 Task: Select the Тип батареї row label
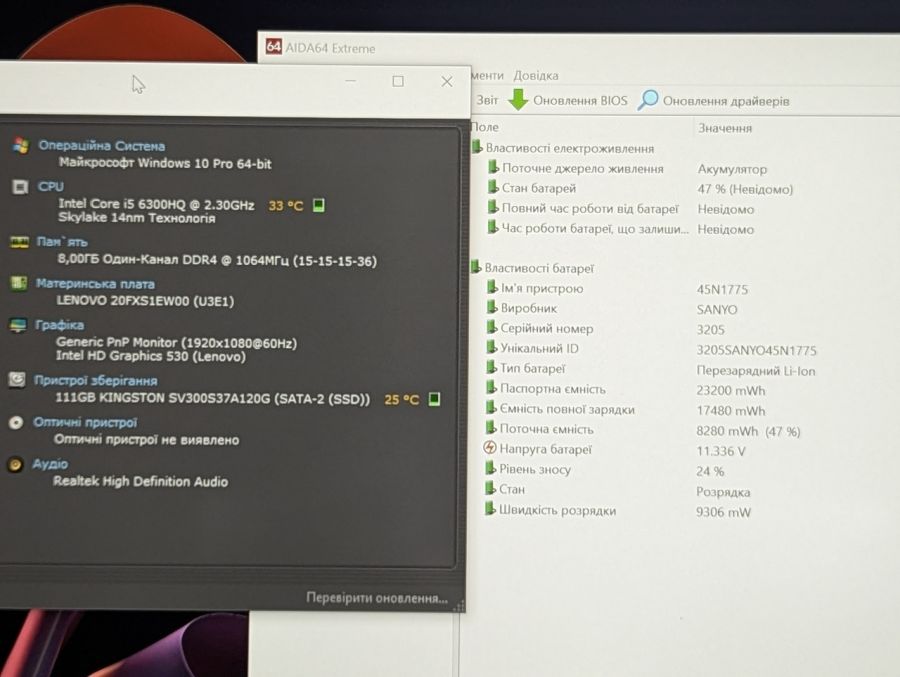(532, 369)
